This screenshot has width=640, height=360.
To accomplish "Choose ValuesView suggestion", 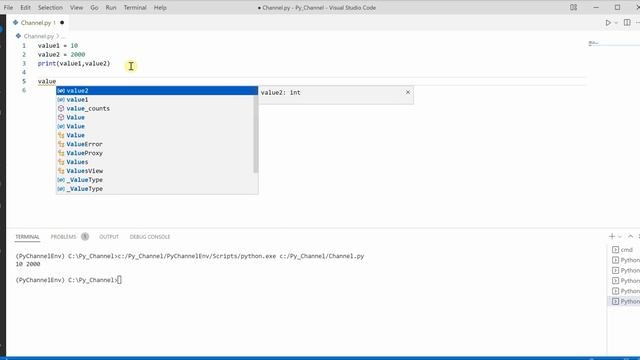I will tap(155, 171).
